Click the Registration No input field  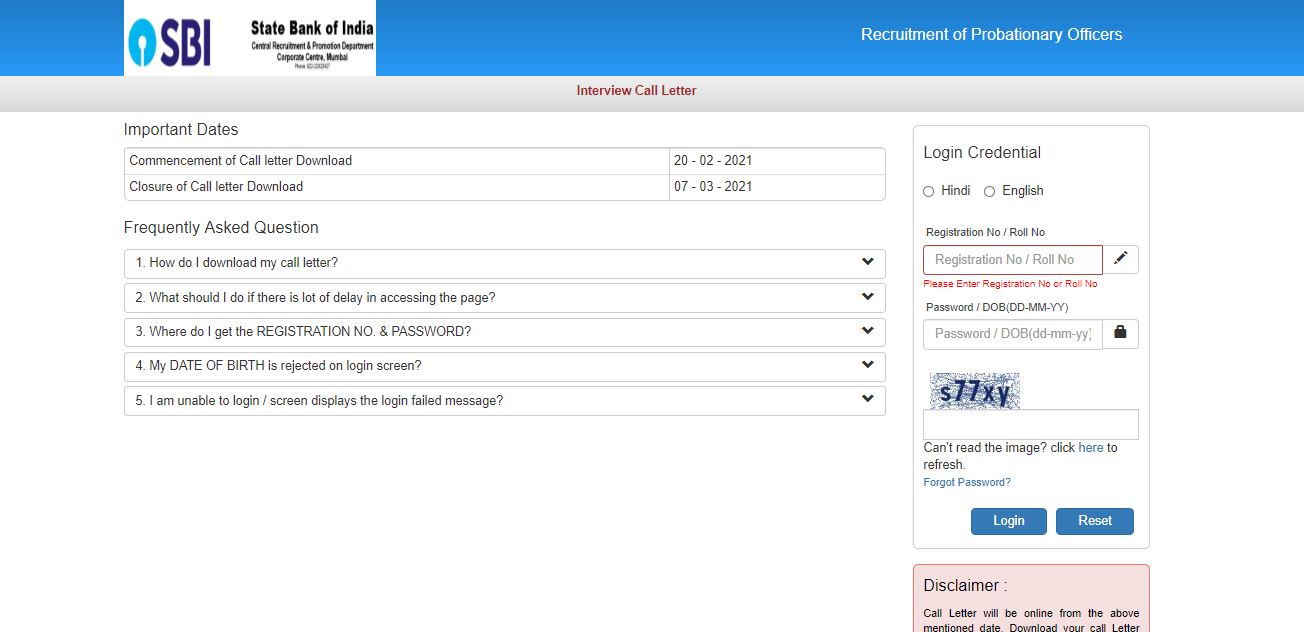1012,259
